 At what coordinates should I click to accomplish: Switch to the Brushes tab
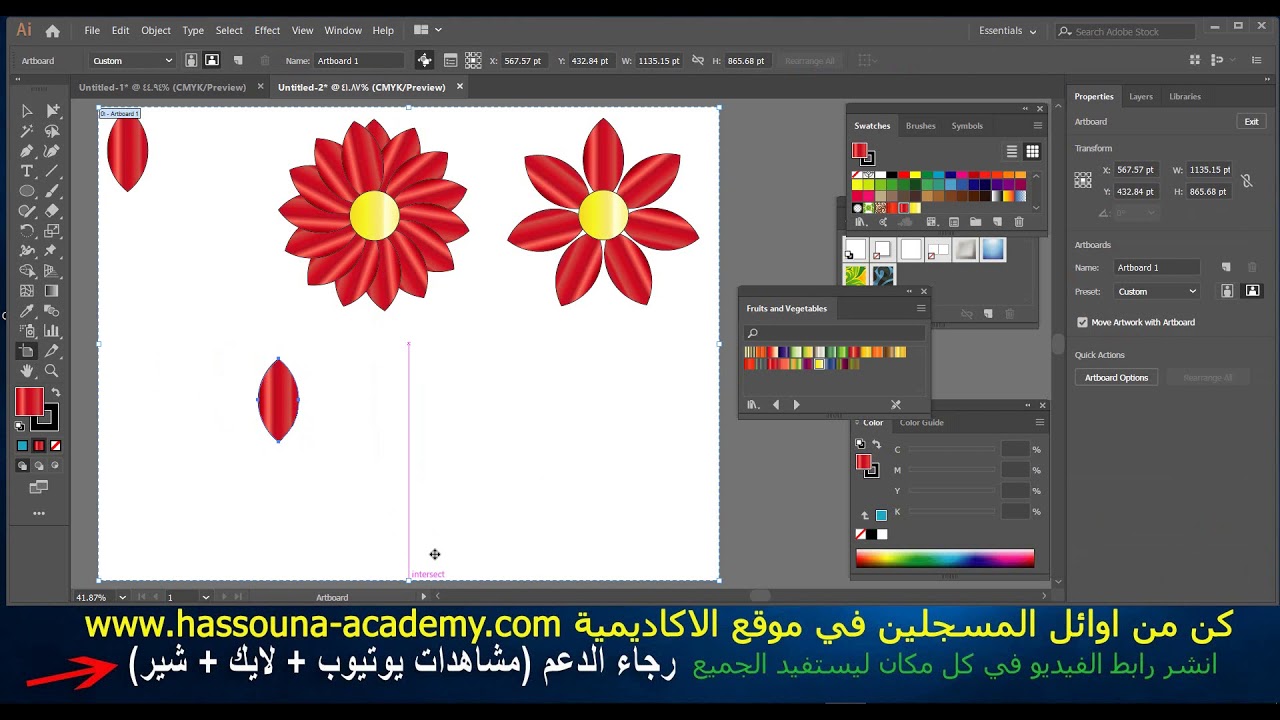[x=920, y=126]
